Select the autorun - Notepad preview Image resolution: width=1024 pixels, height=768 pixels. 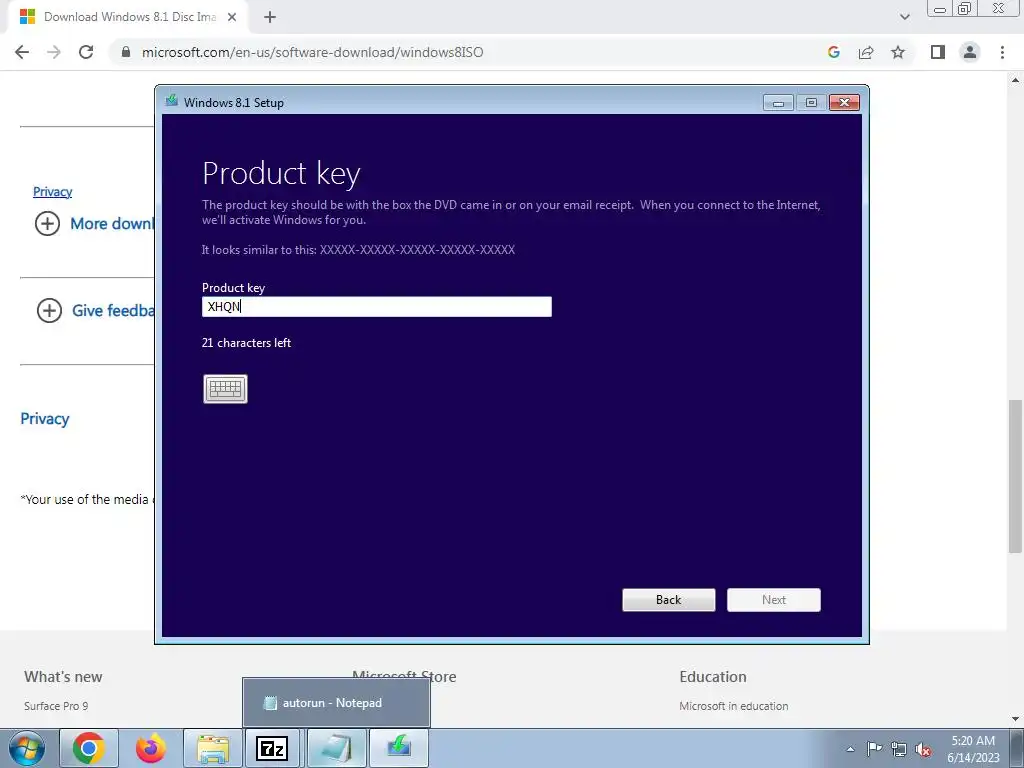336,703
